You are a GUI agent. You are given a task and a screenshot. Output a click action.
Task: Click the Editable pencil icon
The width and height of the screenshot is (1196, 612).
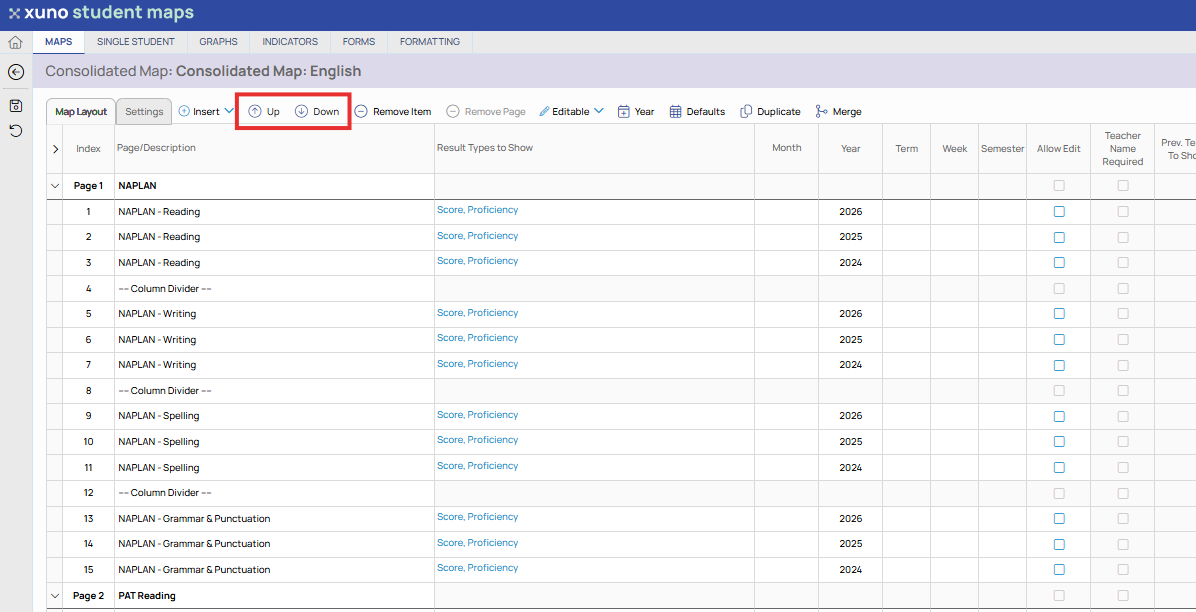click(x=544, y=111)
